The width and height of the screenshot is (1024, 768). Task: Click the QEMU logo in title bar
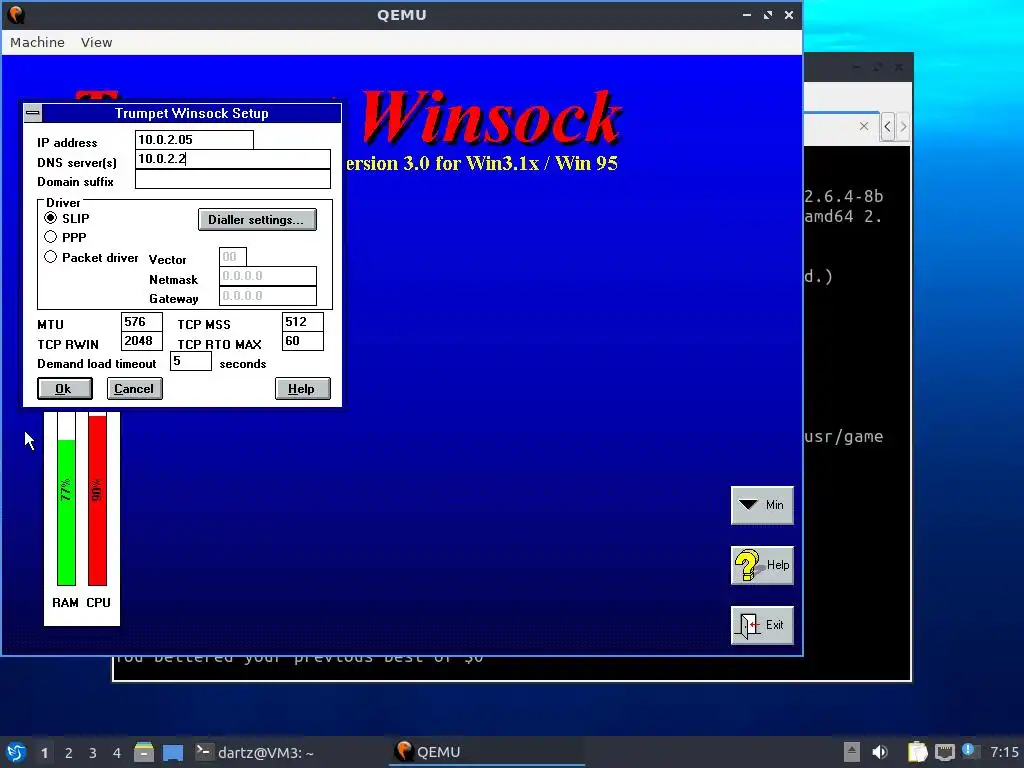(x=16, y=14)
